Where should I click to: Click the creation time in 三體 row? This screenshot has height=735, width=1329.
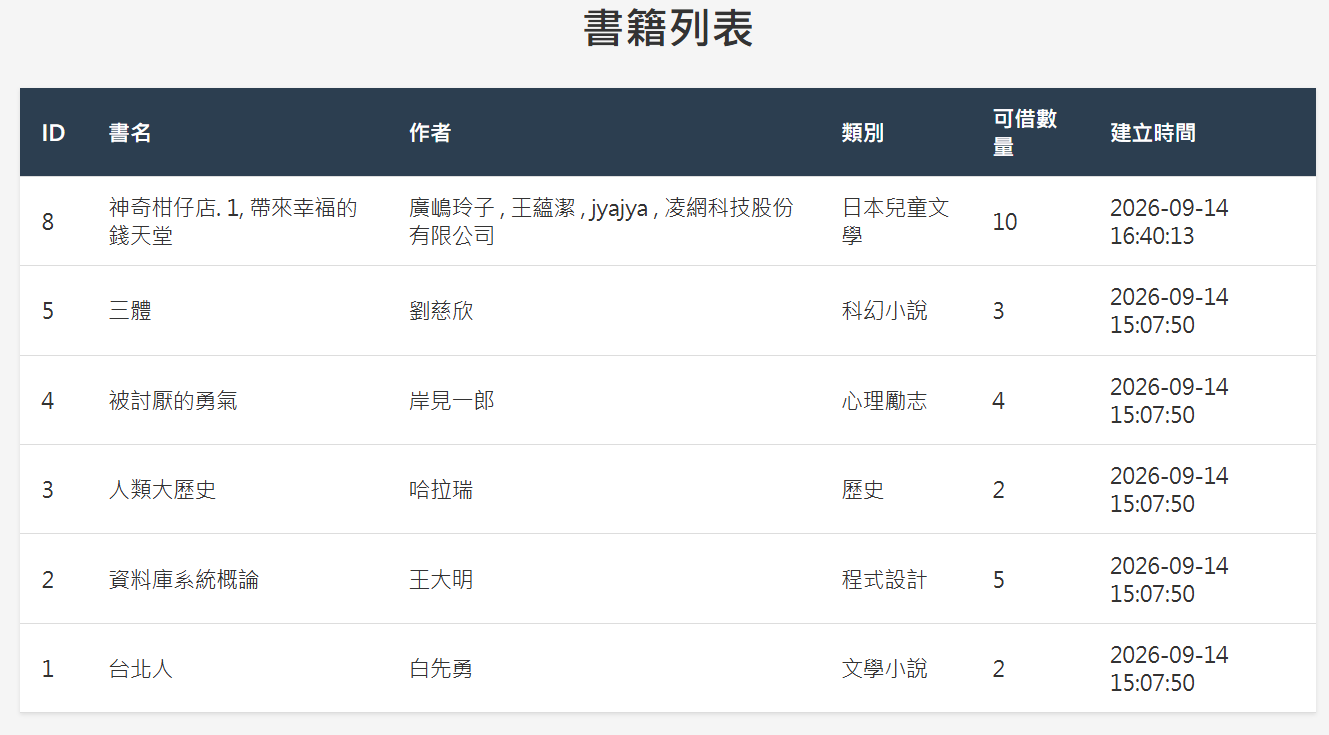1169,311
